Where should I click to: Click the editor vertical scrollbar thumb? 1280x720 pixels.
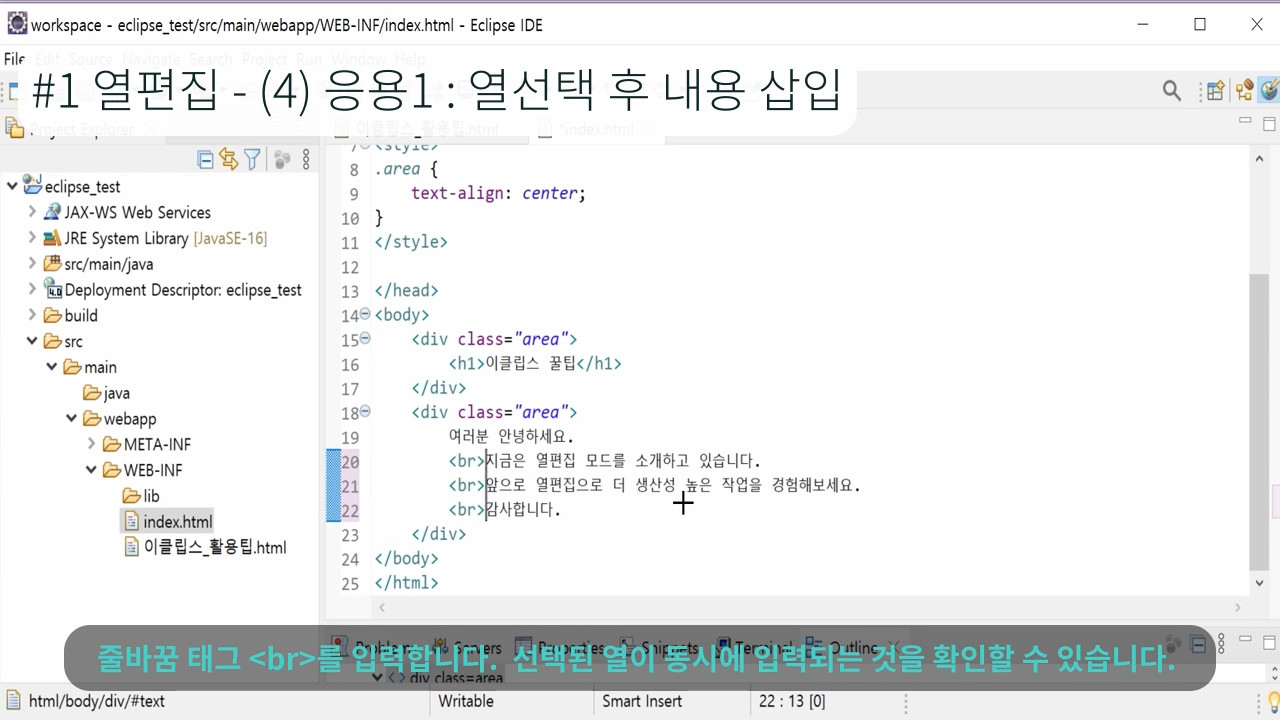[x=1260, y=420]
